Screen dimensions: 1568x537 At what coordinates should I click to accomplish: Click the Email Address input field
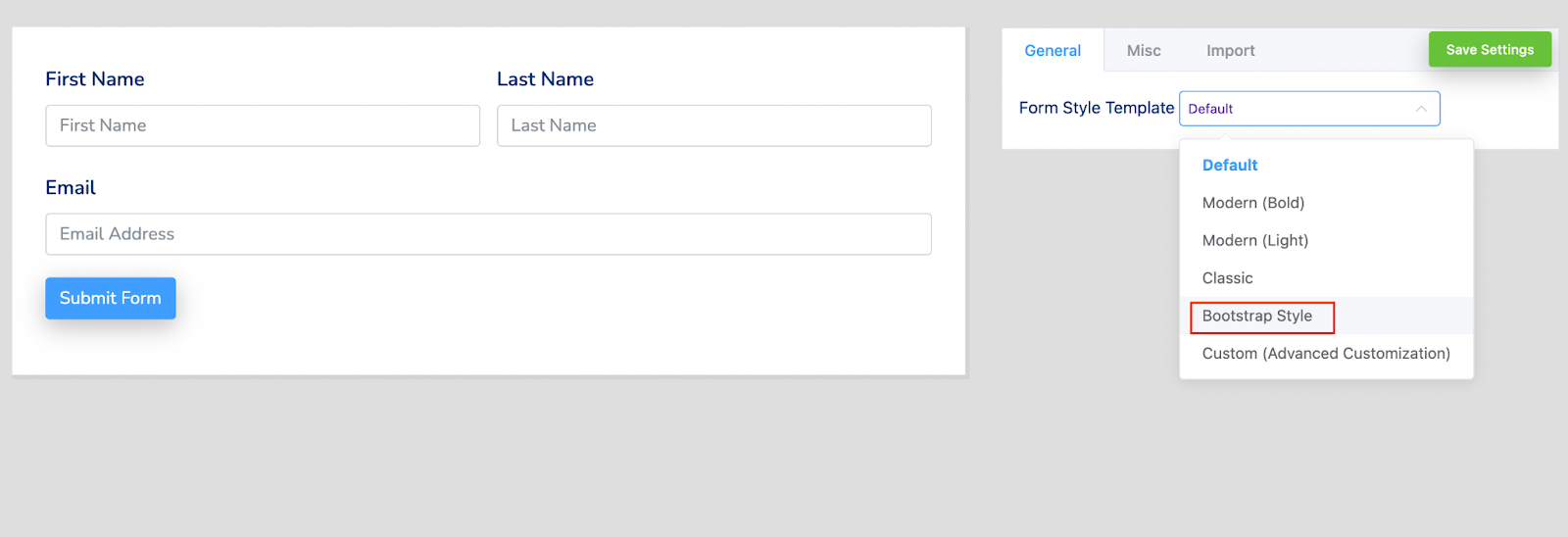click(x=488, y=235)
